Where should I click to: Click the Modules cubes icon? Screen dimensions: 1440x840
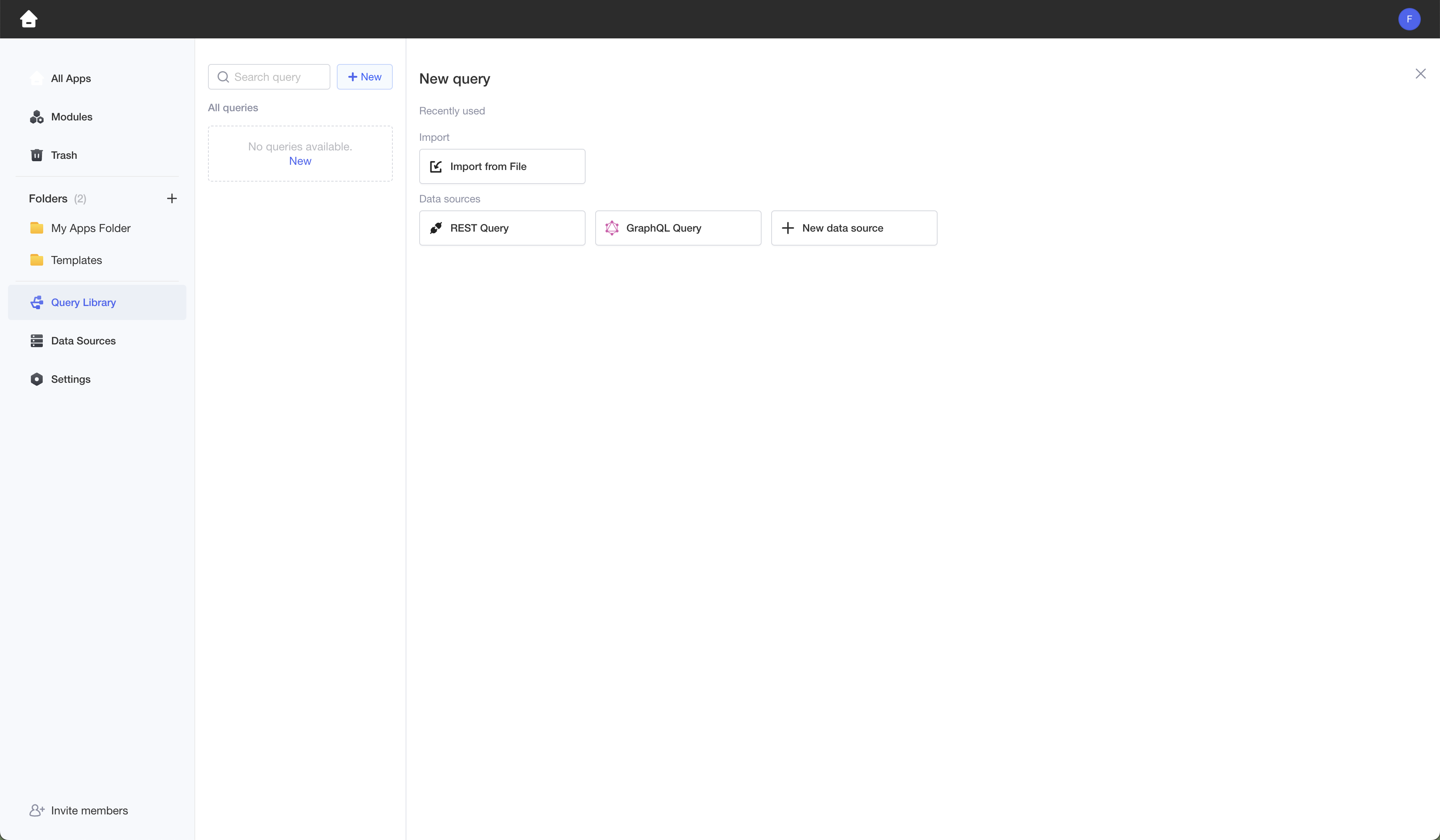click(x=36, y=117)
